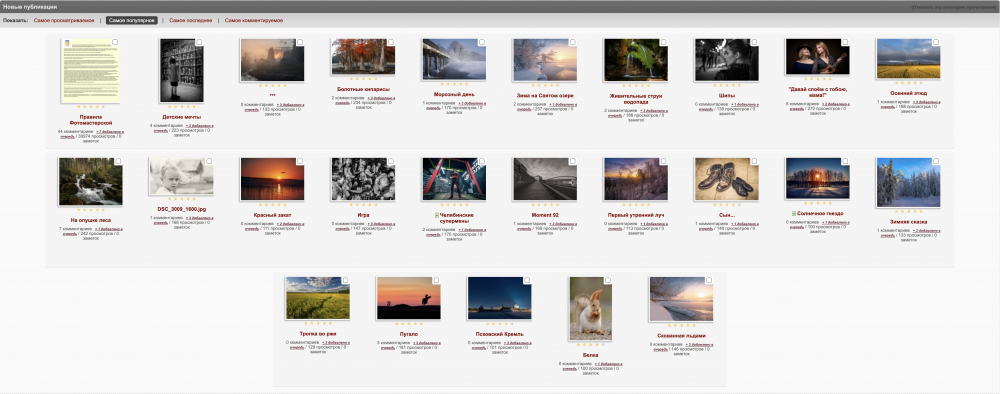Image resolution: width=1000 pixels, height=394 pixels.
Task: Open the Красный закат sunset thumbnail
Action: pos(272,179)
